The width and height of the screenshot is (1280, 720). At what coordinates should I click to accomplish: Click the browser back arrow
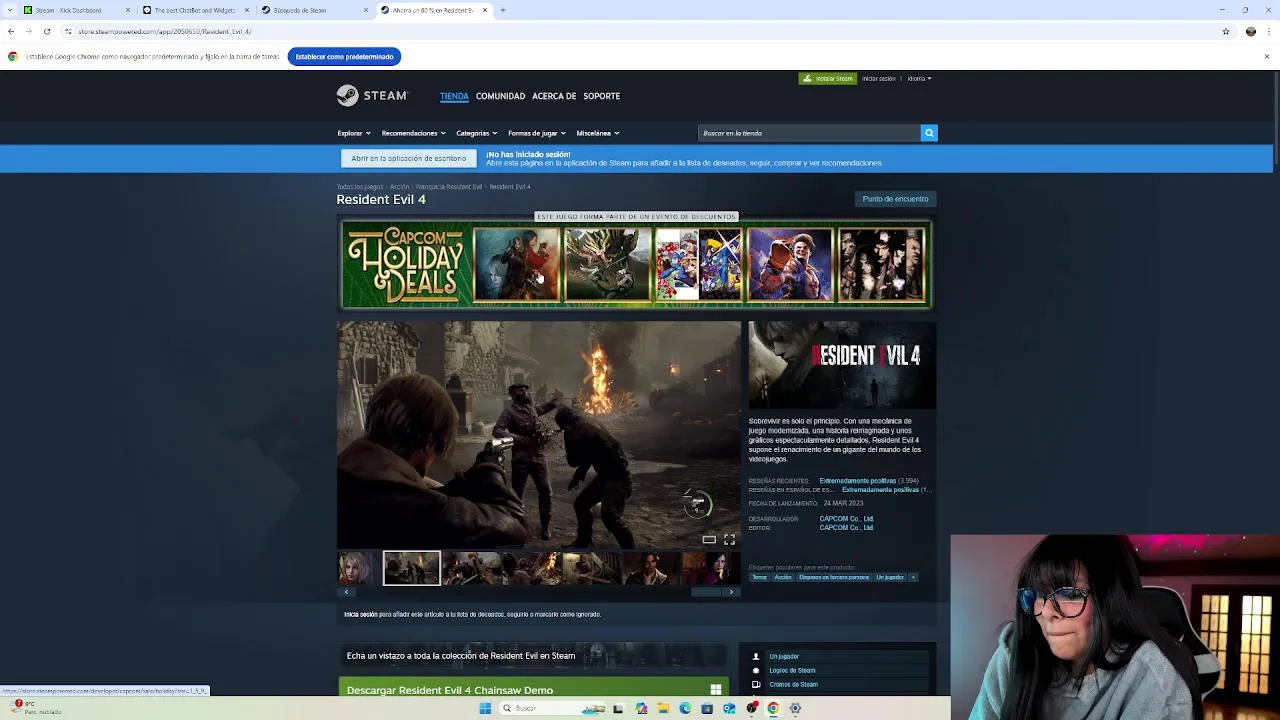[x=11, y=31]
